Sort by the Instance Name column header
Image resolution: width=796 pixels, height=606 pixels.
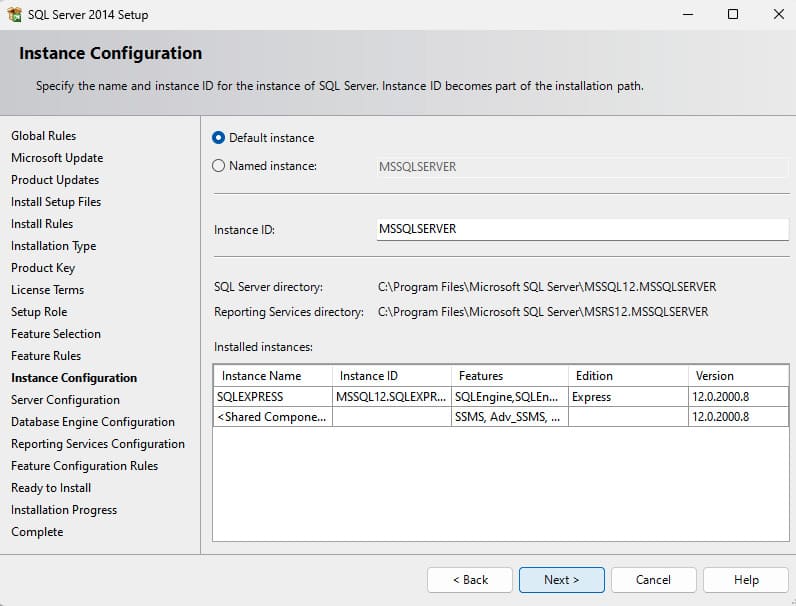272,376
